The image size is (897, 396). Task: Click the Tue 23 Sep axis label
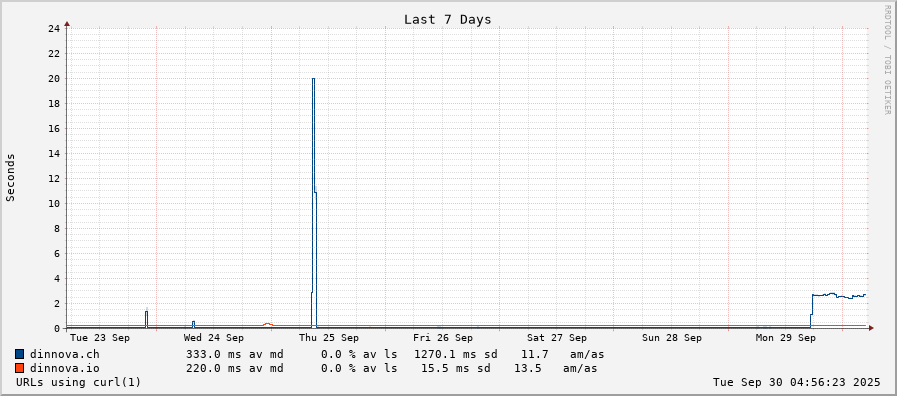coord(100,338)
